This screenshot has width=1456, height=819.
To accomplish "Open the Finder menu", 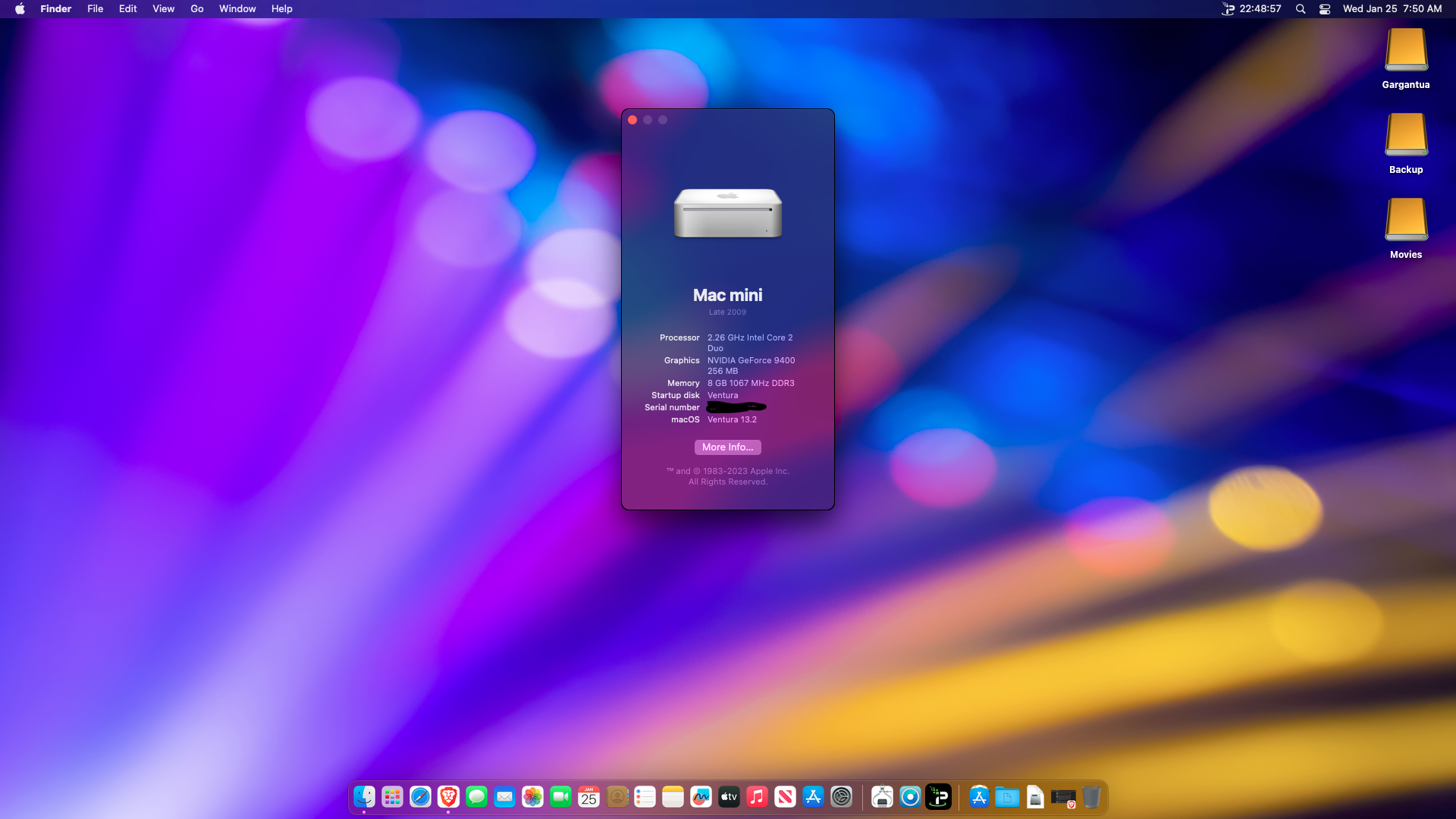I will (55, 9).
